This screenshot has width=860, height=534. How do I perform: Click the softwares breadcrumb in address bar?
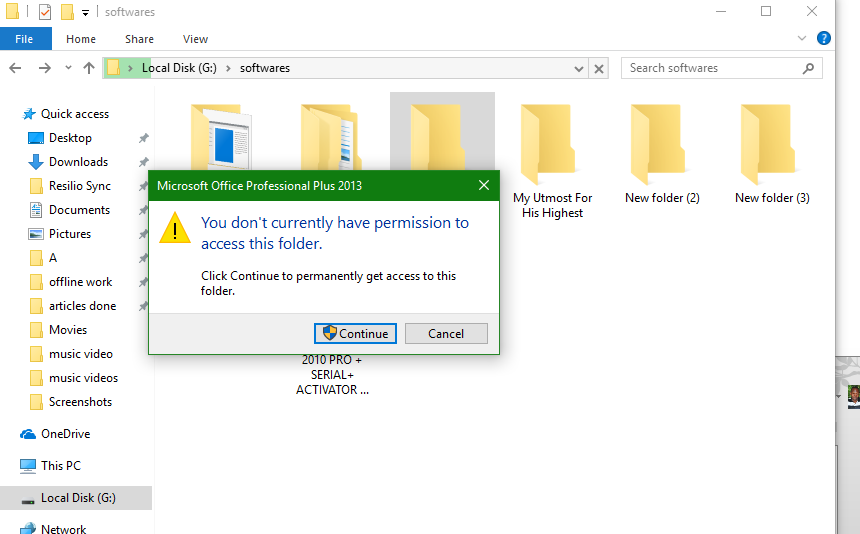[x=265, y=68]
